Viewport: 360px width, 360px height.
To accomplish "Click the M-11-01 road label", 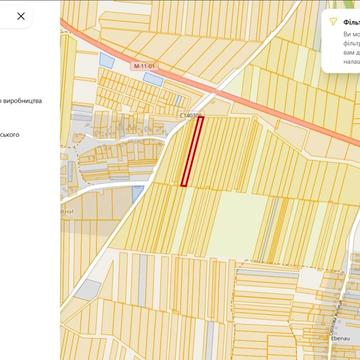I will pyautogui.click(x=145, y=66).
